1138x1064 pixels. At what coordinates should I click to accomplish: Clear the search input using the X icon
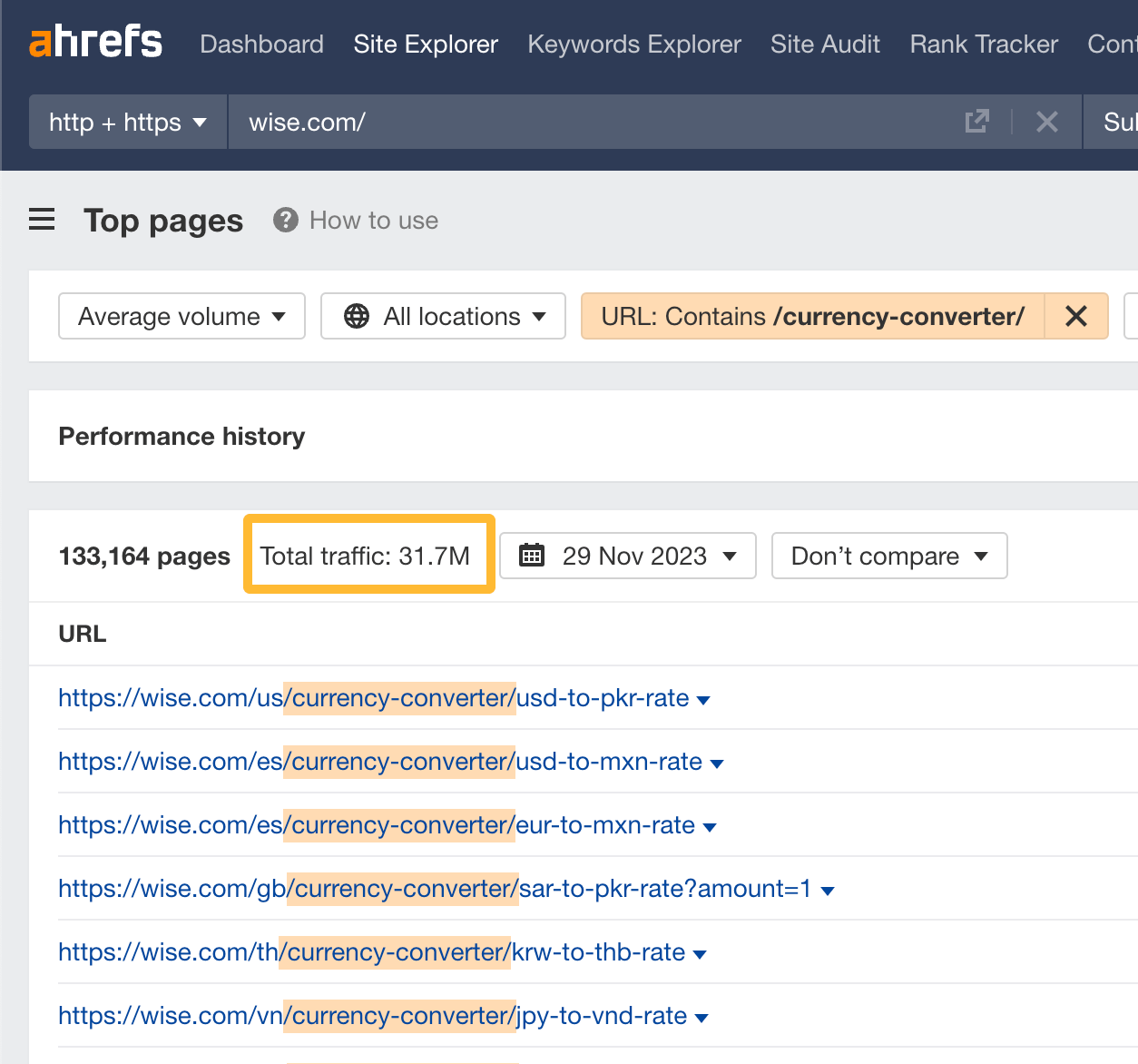[x=1046, y=121]
